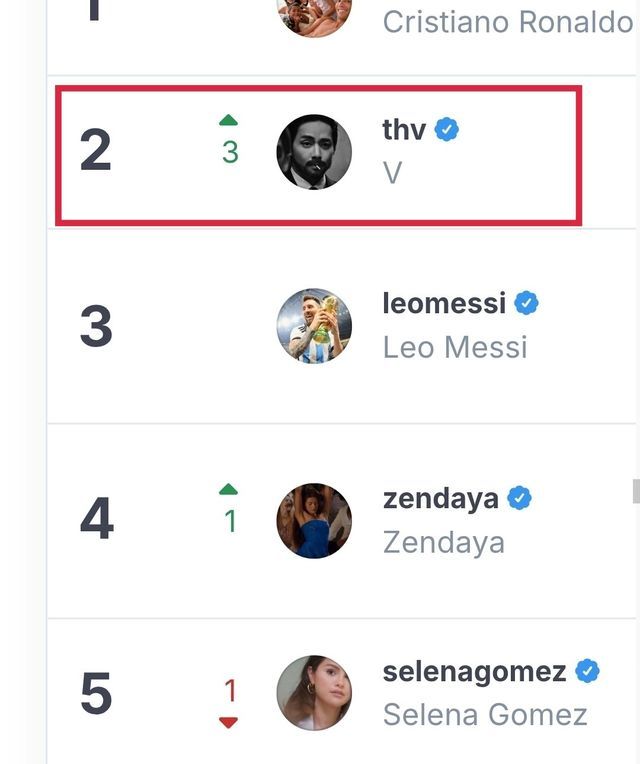640x764 pixels.
Task: Open the leomessi username link
Action: pyautogui.click(x=444, y=303)
